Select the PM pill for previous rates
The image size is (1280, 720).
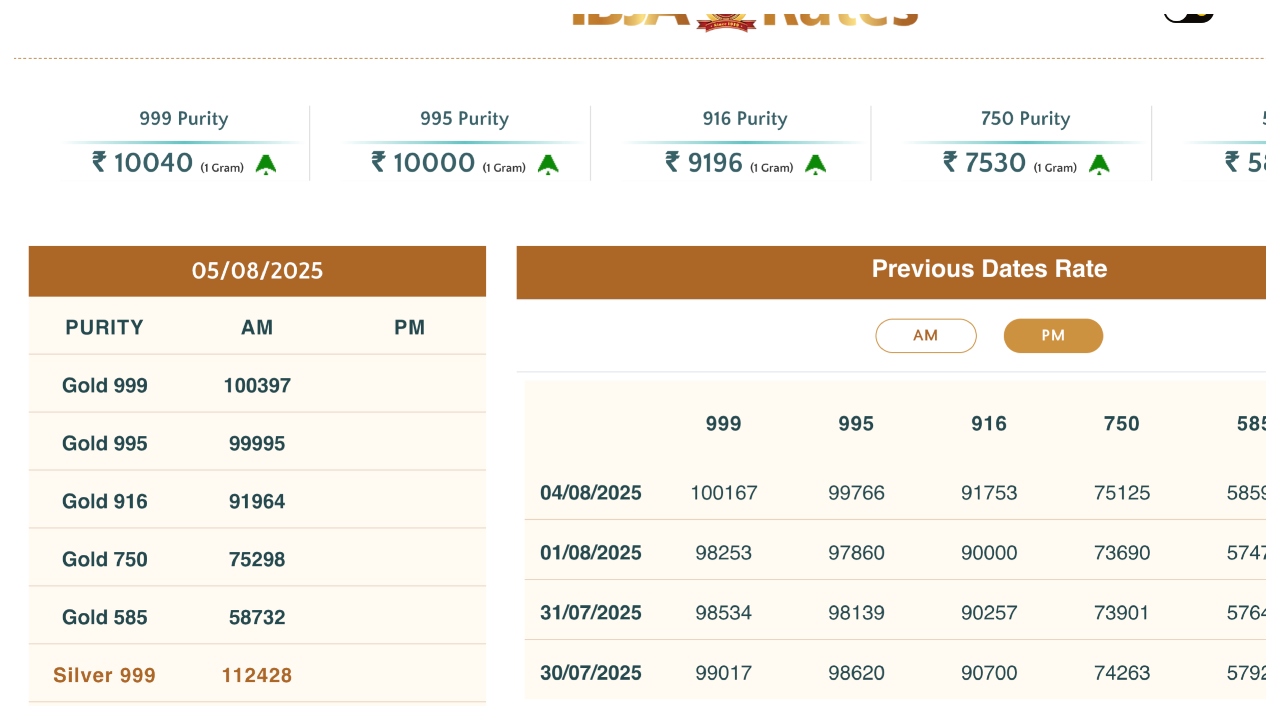(x=1053, y=336)
